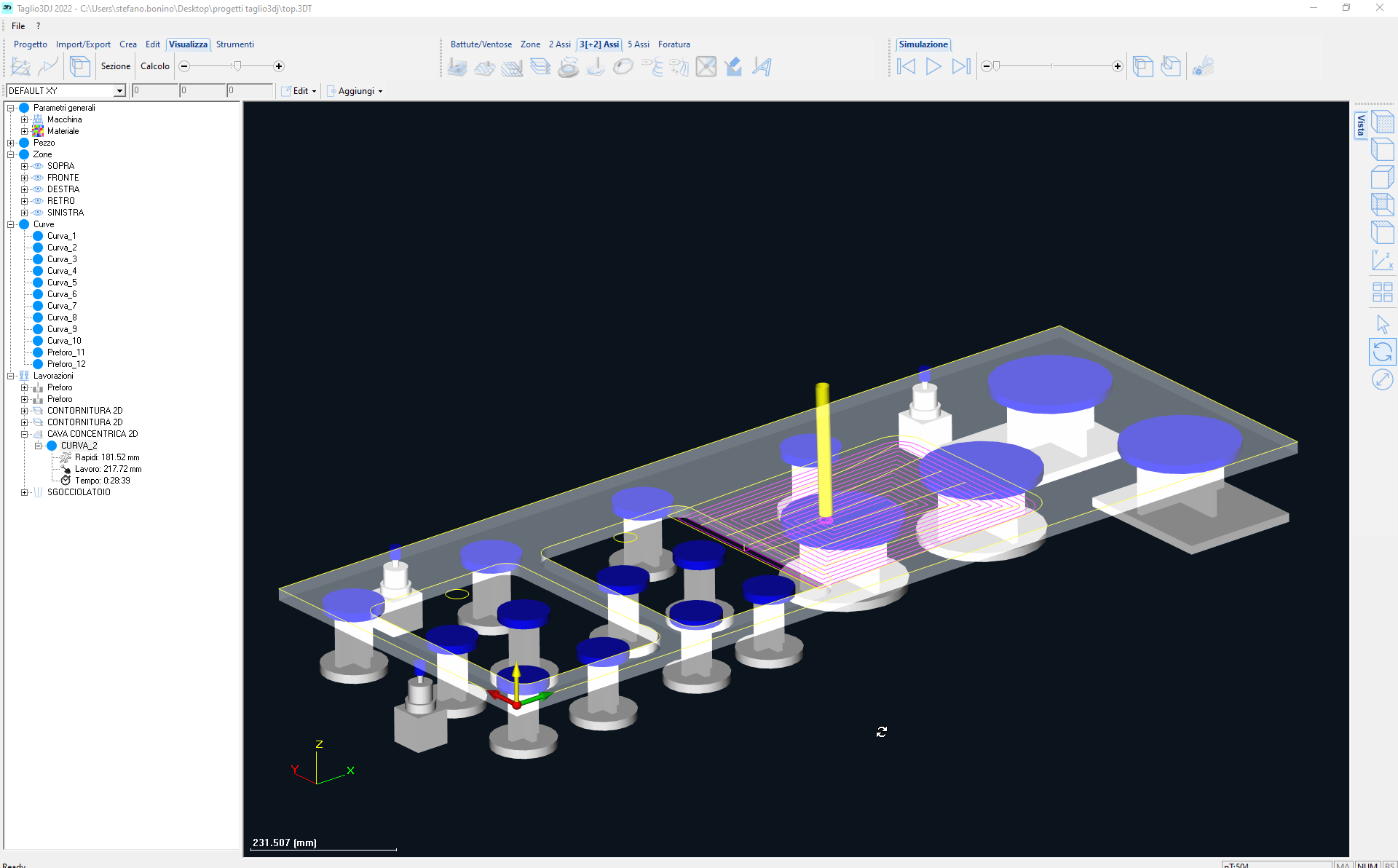Click the engraving text 'A' icon
Viewport: 1398px width, 868px height.
(x=762, y=67)
